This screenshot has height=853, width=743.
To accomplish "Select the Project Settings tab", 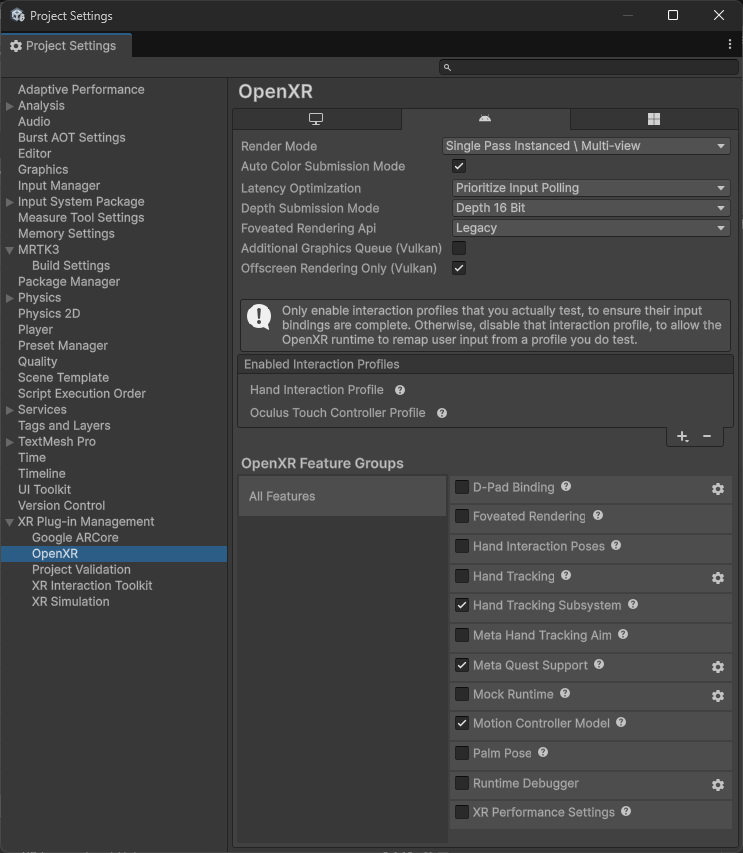I will [66, 45].
